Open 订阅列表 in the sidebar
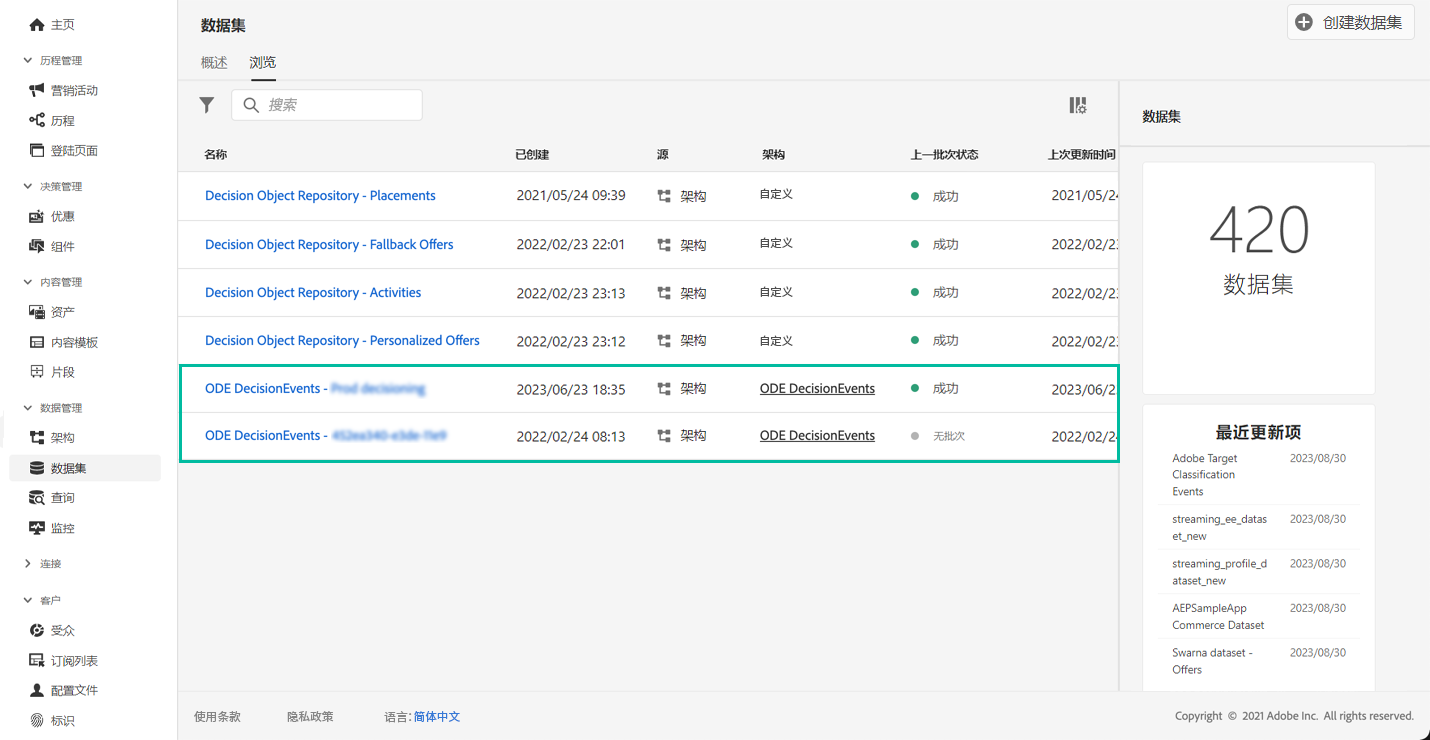This screenshot has width=1430, height=740. click(x=74, y=661)
